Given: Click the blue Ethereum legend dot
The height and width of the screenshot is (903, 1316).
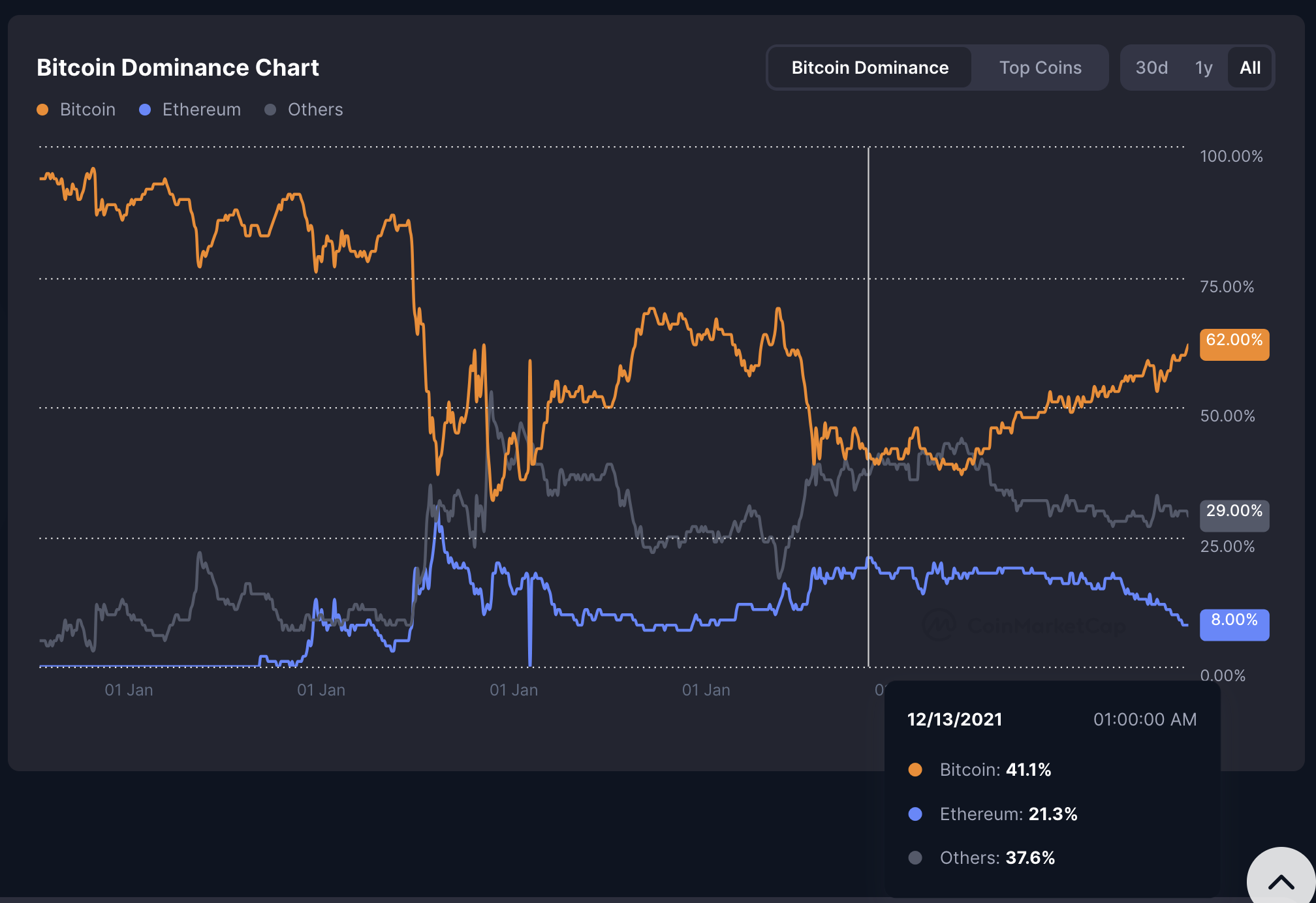Looking at the screenshot, I should tap(145, 110).
